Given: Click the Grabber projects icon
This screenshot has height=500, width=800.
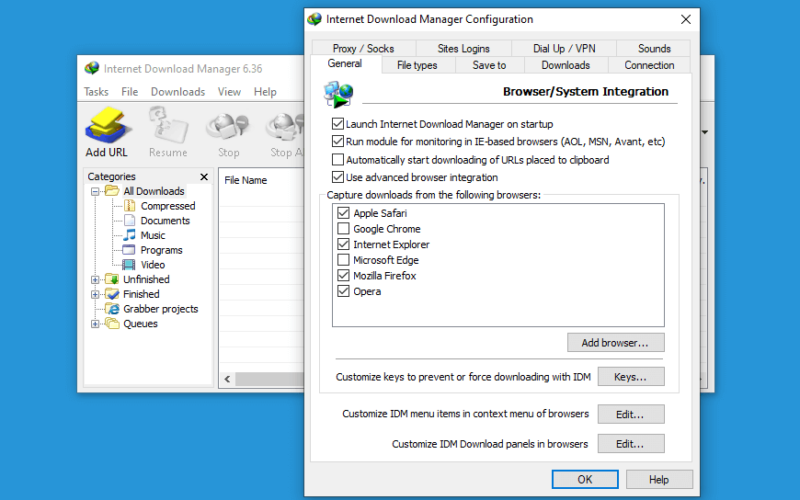Looking at the screenshot, I should [112, 309].
